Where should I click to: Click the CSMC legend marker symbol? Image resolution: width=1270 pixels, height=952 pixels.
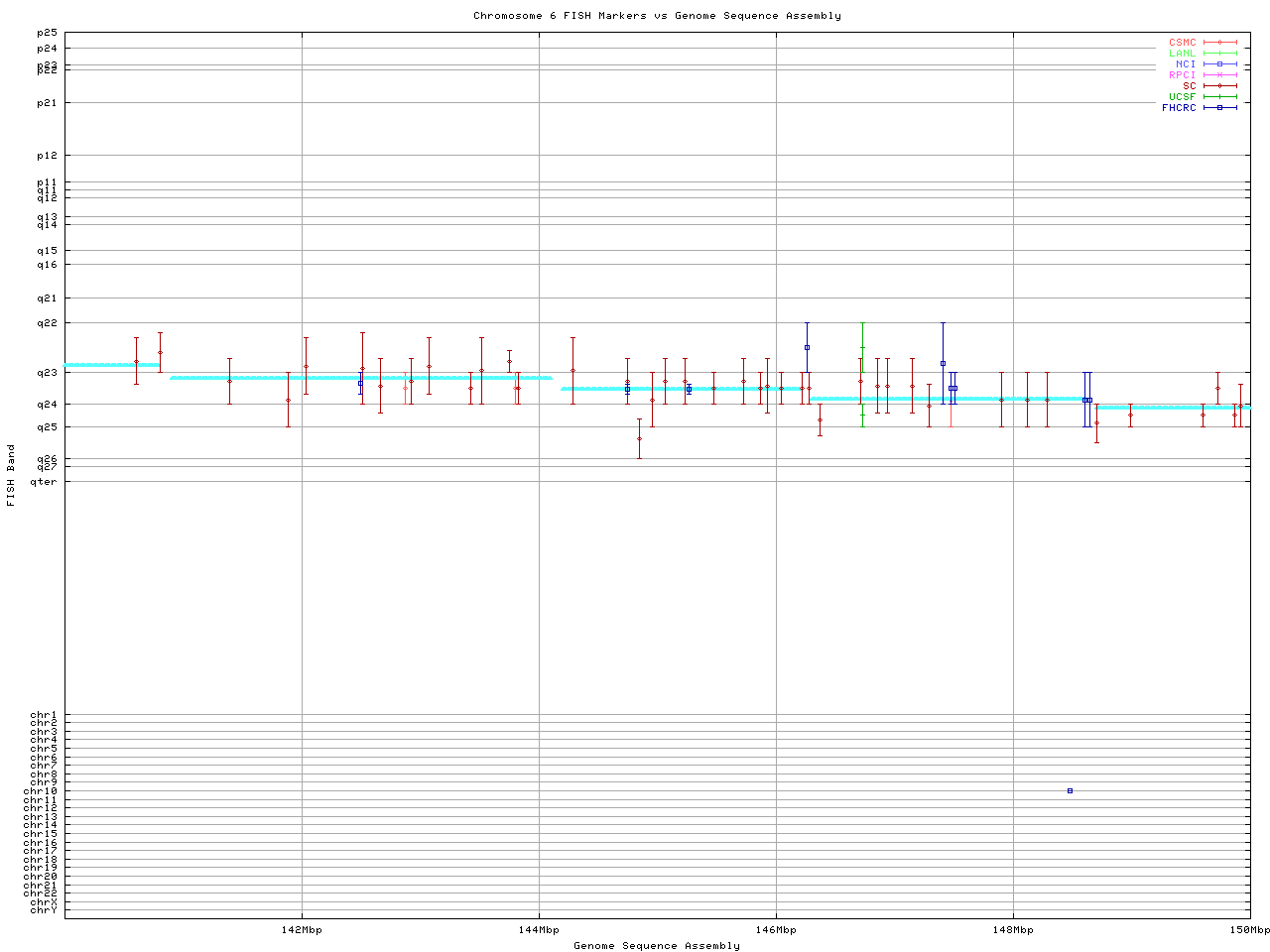[x=1219, y=43]
